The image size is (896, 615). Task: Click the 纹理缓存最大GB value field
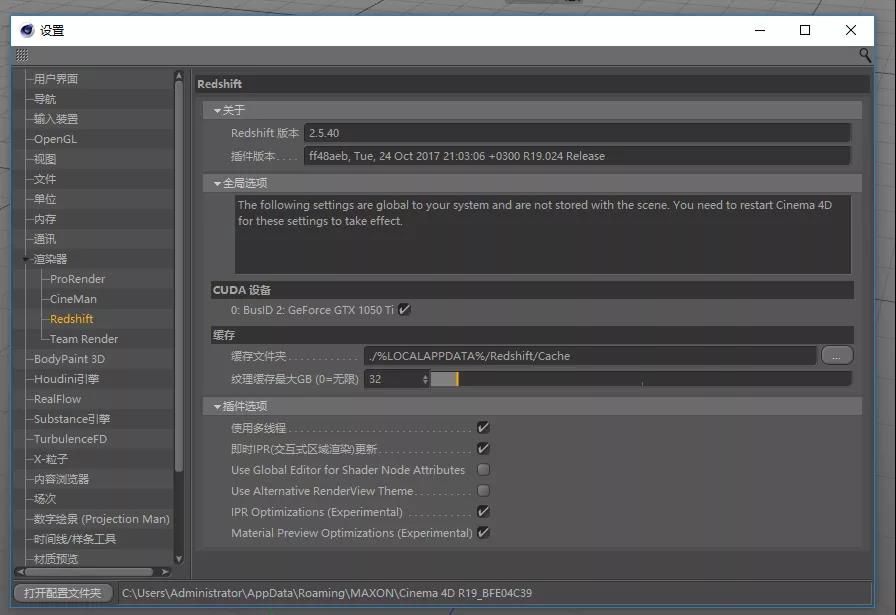[x=394, y=379]
